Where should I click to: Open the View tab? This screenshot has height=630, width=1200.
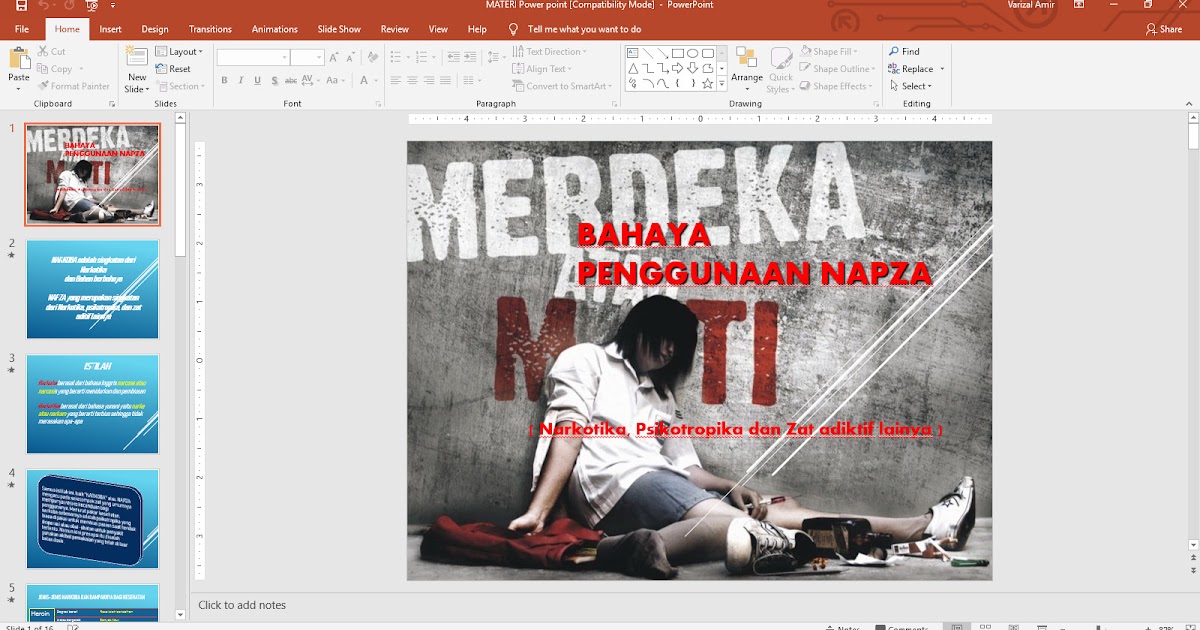coord(438,29)
